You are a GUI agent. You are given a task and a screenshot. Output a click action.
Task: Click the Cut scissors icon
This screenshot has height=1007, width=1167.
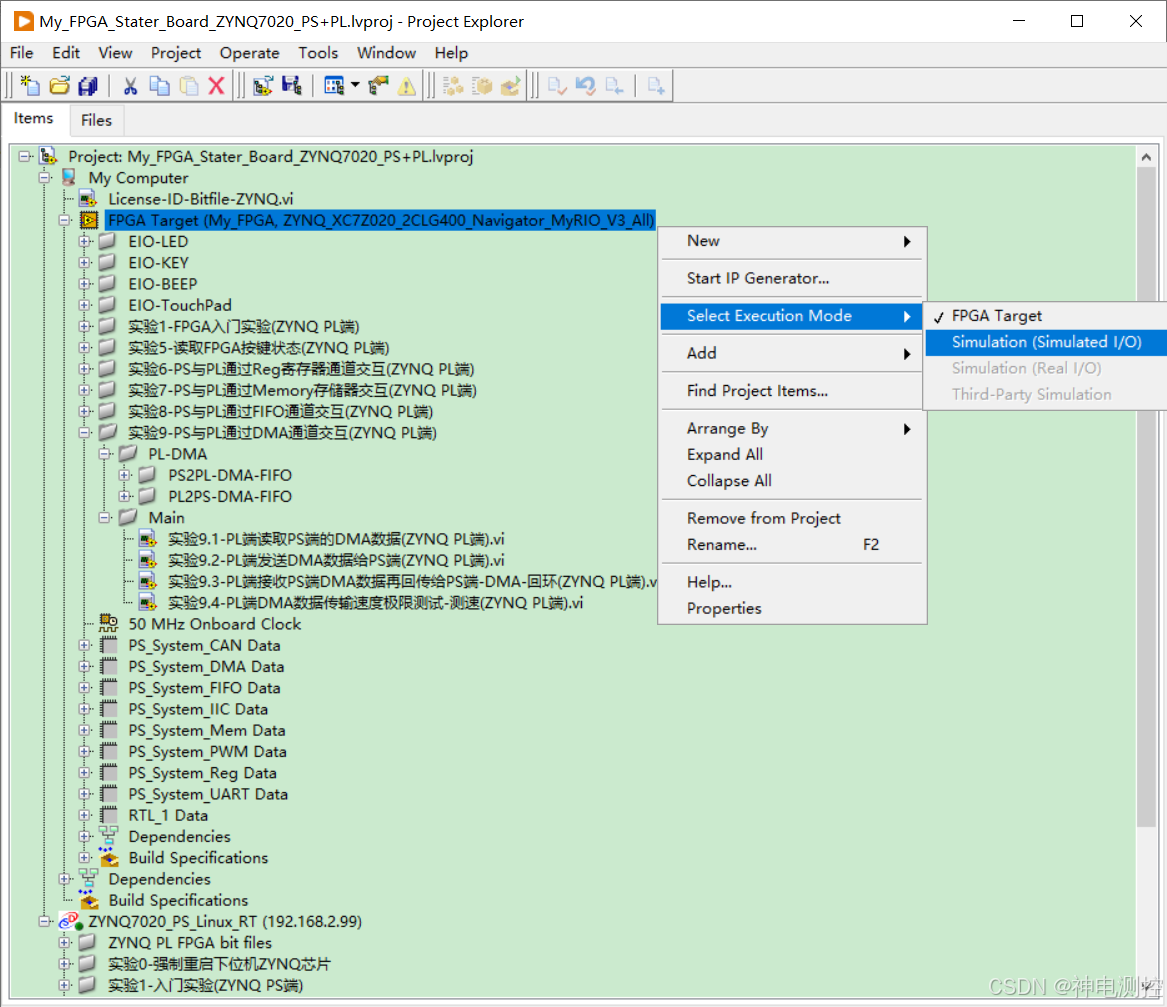130,86
